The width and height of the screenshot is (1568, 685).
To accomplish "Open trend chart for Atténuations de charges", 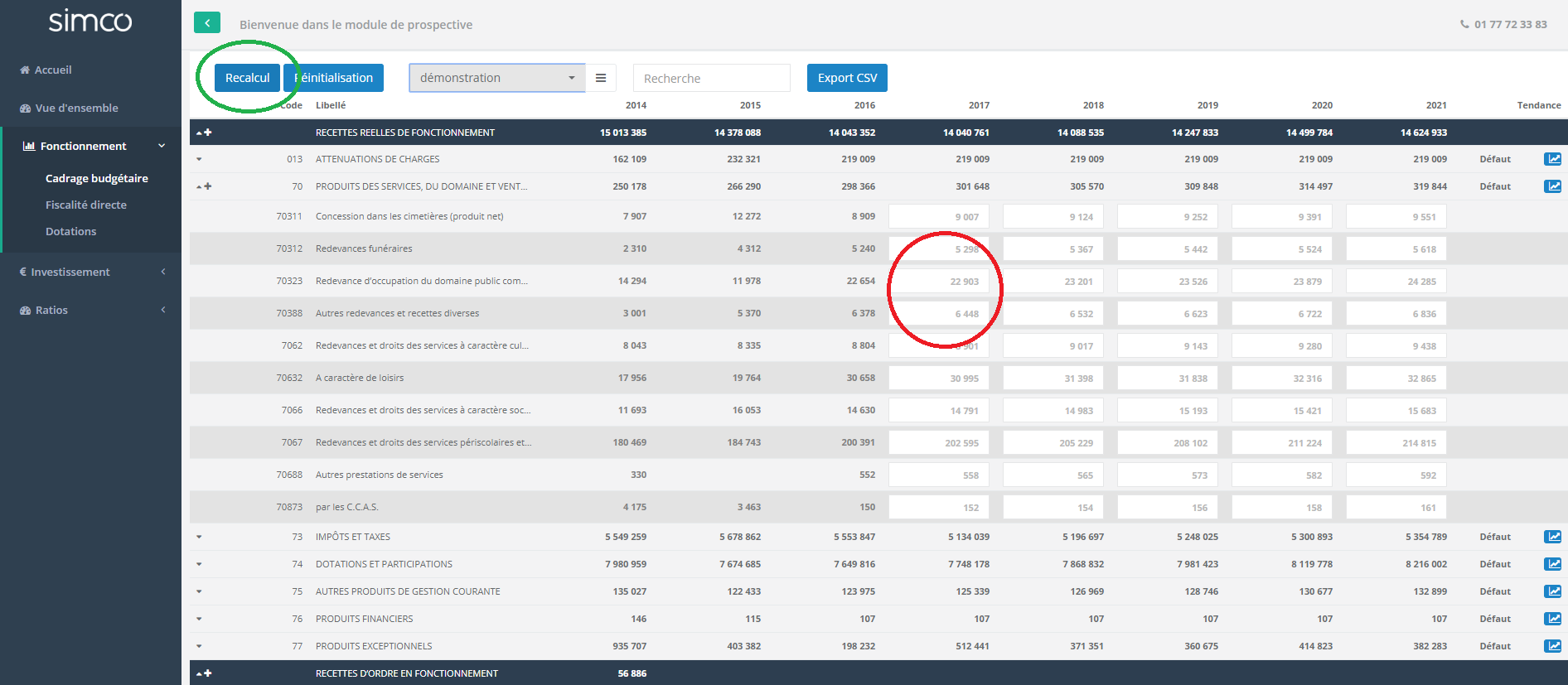I will tap(1552, 159).
